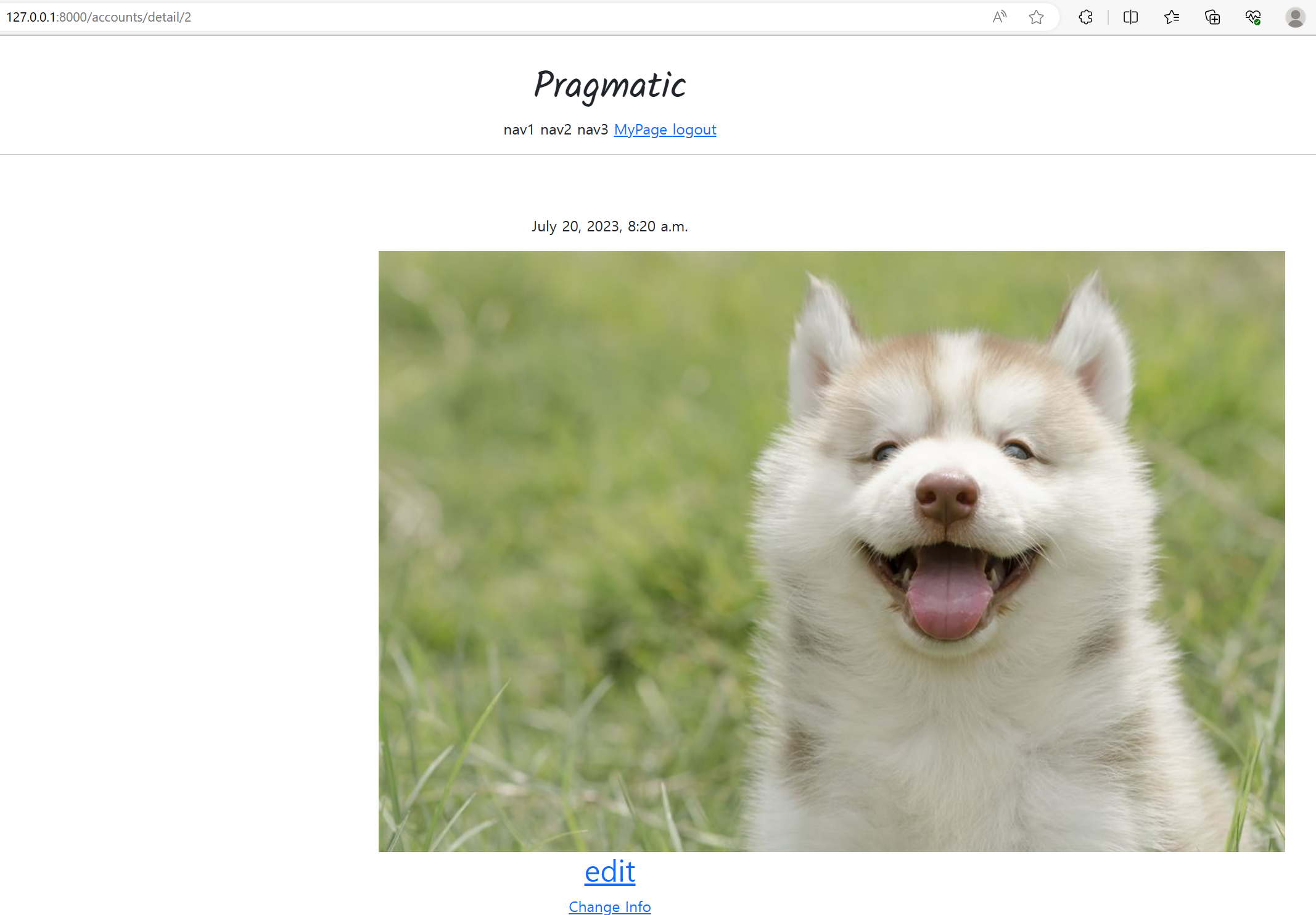
Task: Open the Extensions puzzle icon
Action: click(1086, 17)
